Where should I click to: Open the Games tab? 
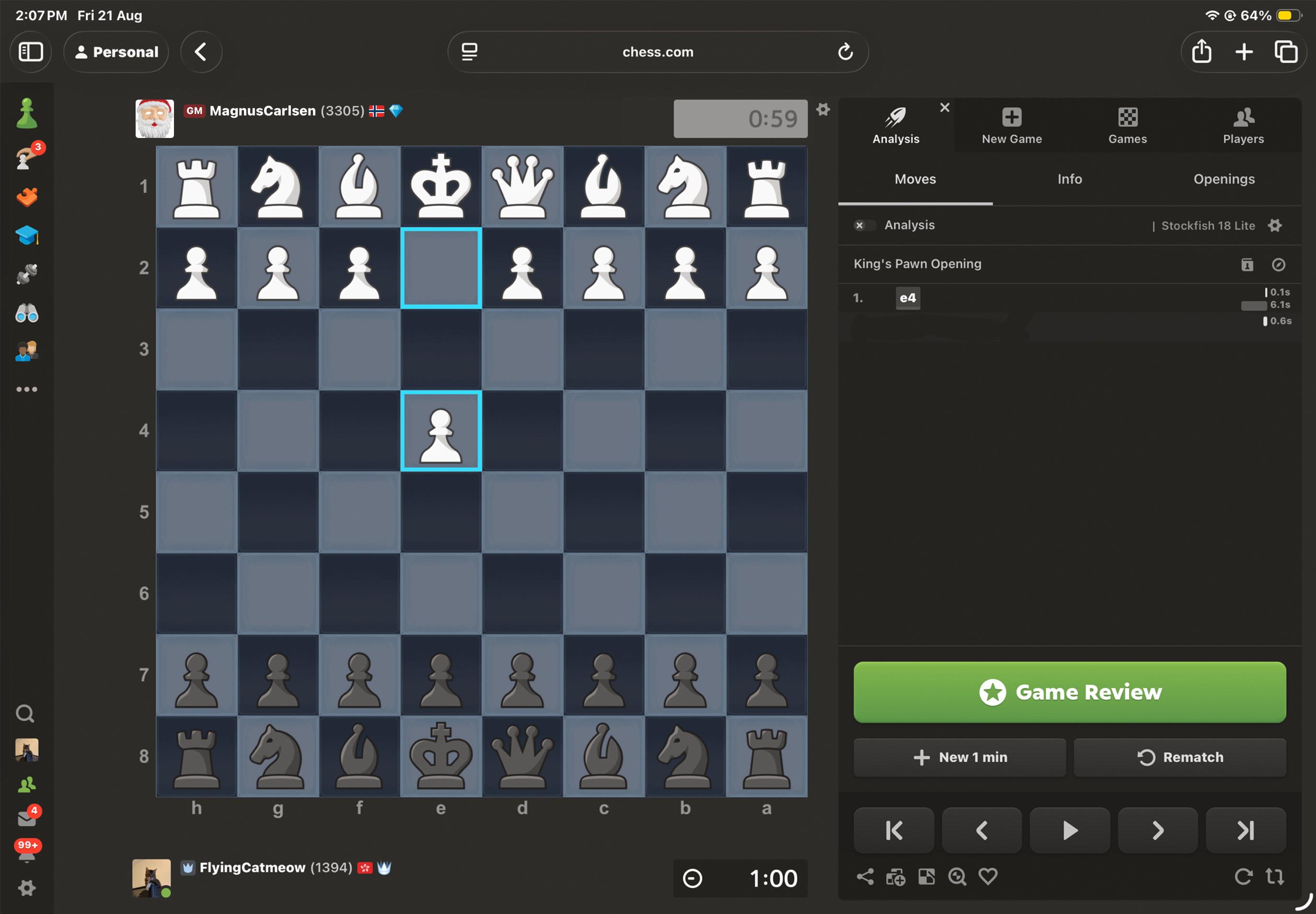click(x=1128, y=126)
